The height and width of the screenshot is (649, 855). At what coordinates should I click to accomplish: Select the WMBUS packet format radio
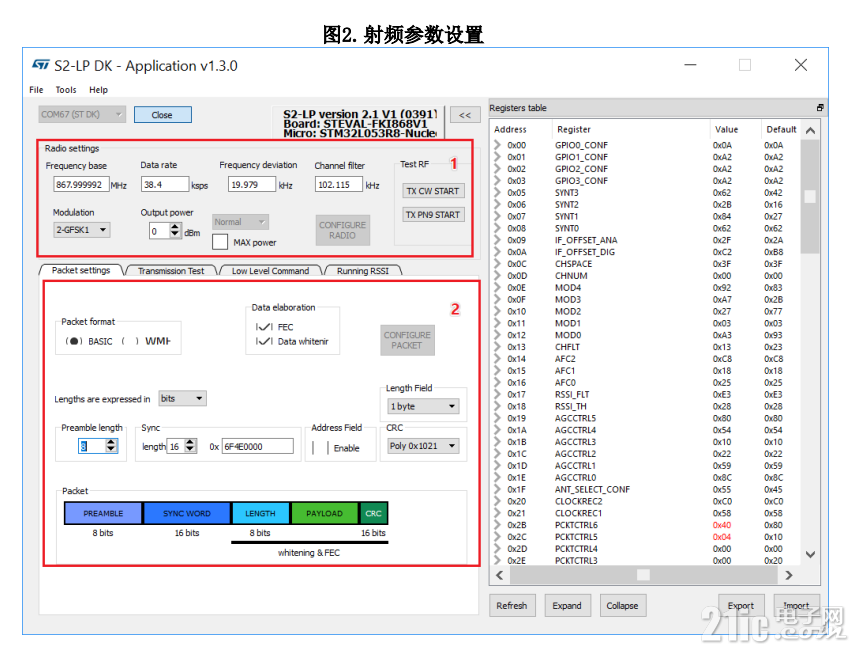[130, 341]
